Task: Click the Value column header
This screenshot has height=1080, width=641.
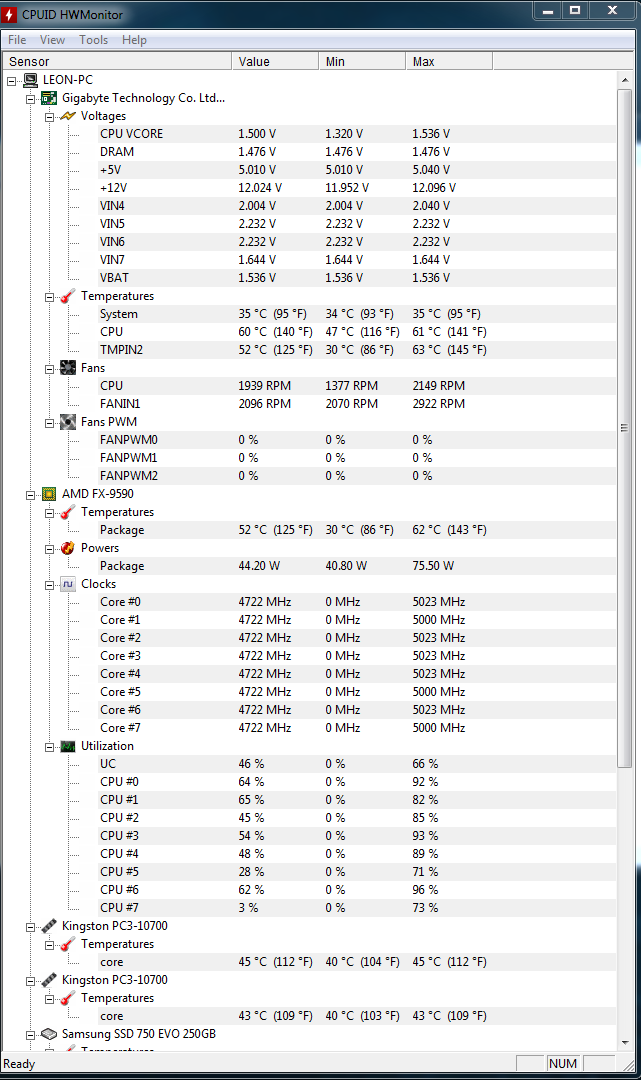Action: [x=275, y=62]
